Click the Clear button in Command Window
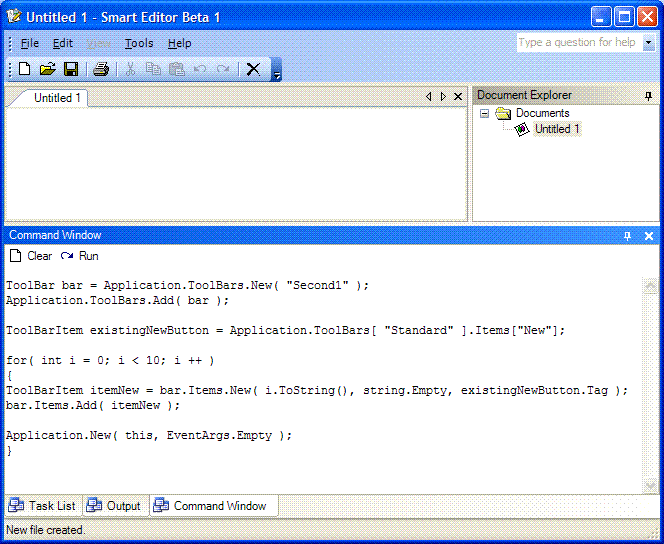 click(x=31, y=256)
